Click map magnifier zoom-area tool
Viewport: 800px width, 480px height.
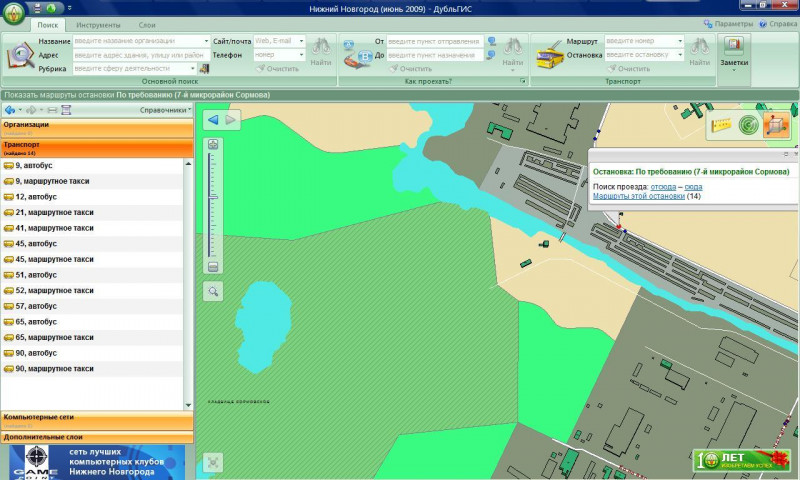[213, 291]
